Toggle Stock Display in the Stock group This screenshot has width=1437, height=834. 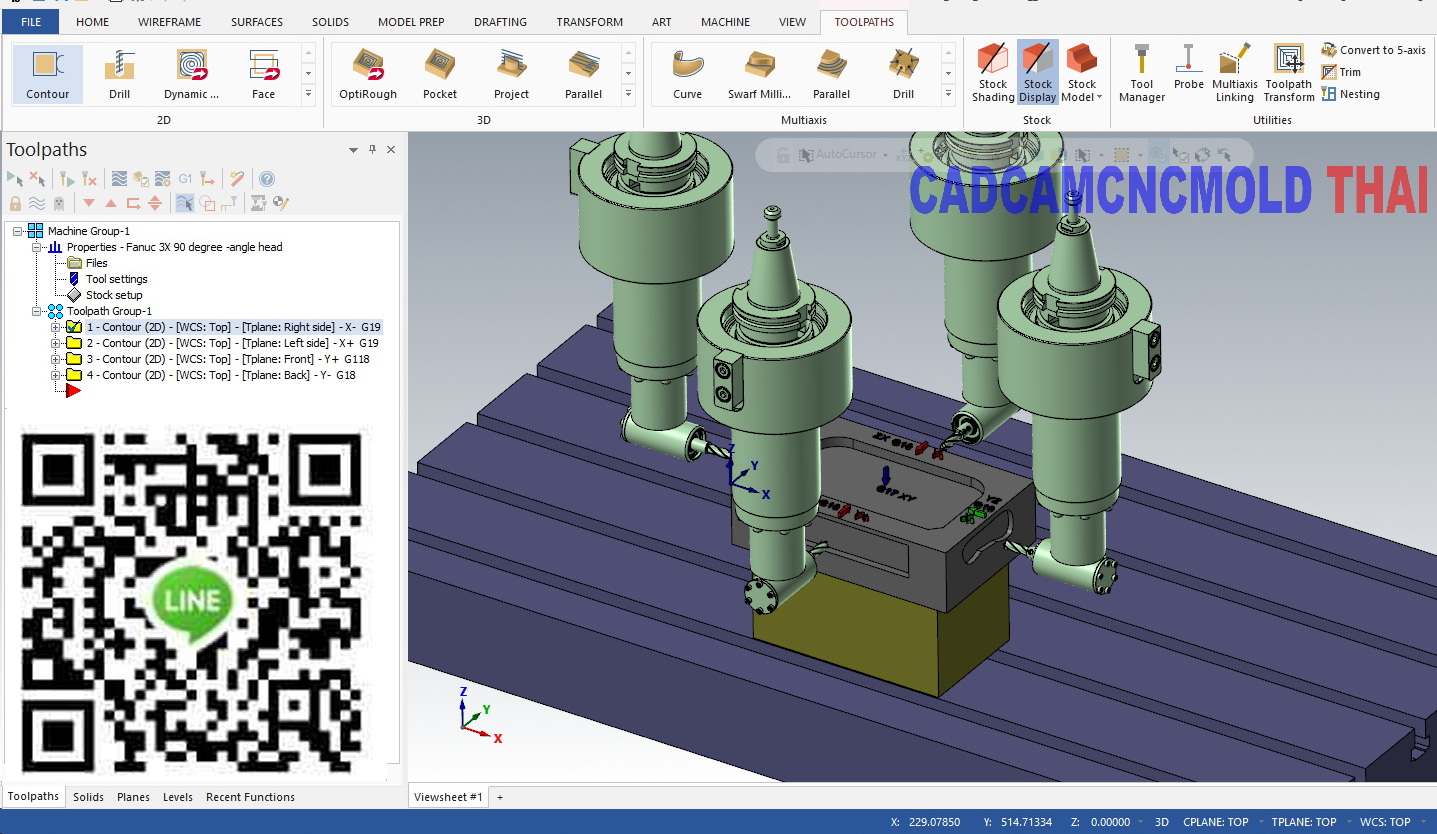point(1037,72)
